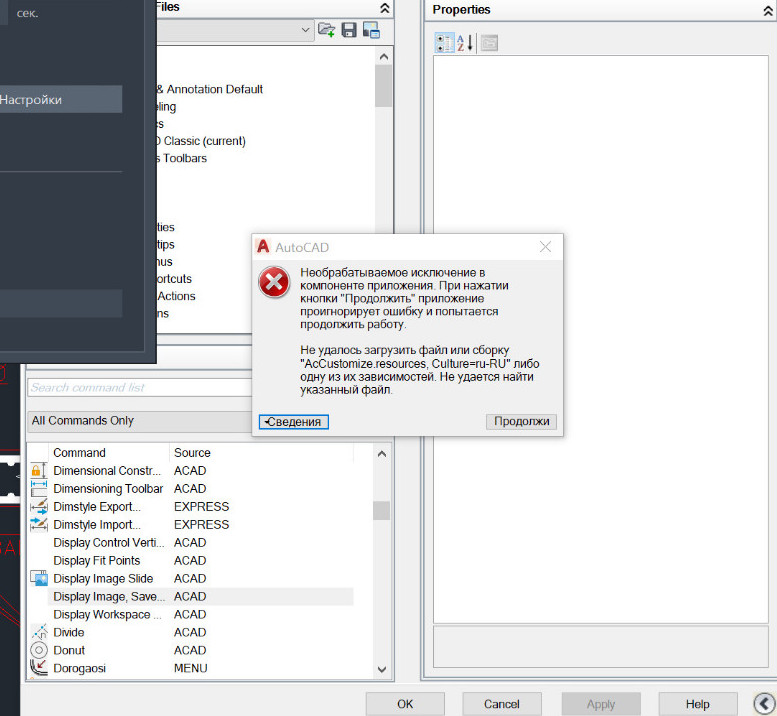Click the red error icon in AutoCAD dialog
The width and height of the screenshot is (777, 716).
point(274,282)
